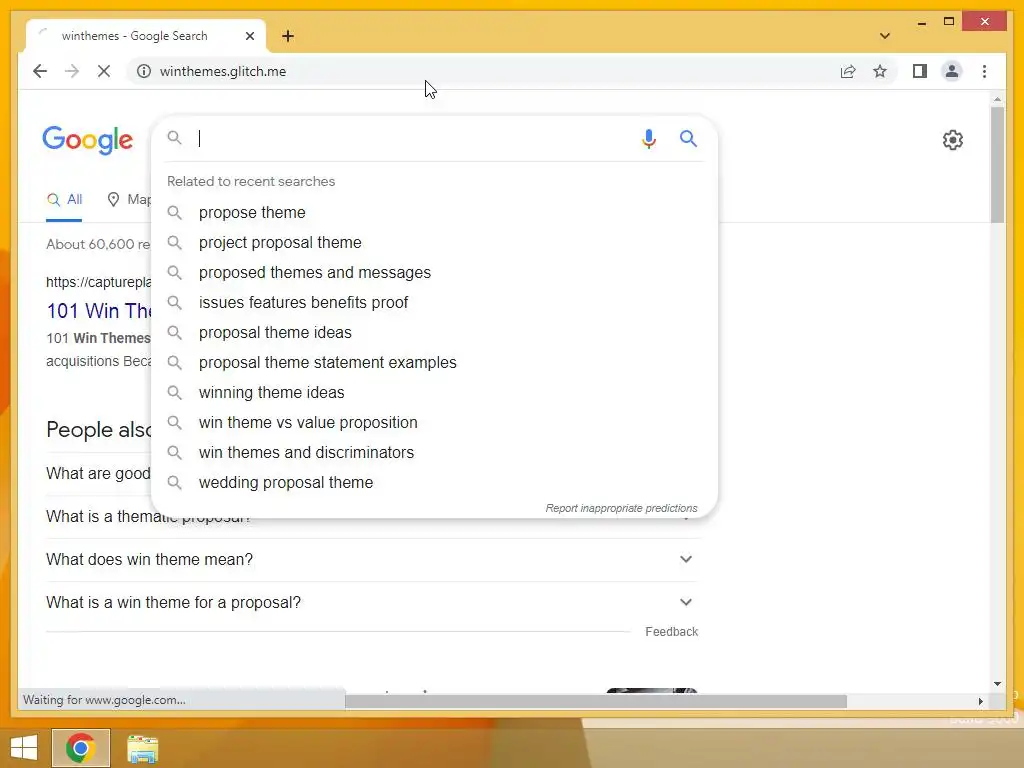Image resolution: width=1024 pixels, height=768 pixels.
Task: Open the Windows Start button
Action: tap(24, 748)
